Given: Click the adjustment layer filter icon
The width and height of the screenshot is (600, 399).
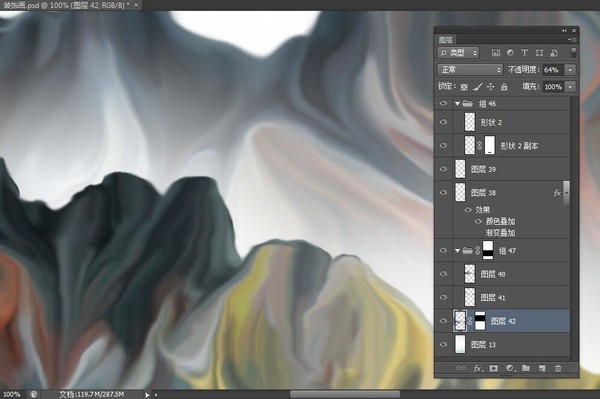Looking at the screenshot, I should pos(510,53).
